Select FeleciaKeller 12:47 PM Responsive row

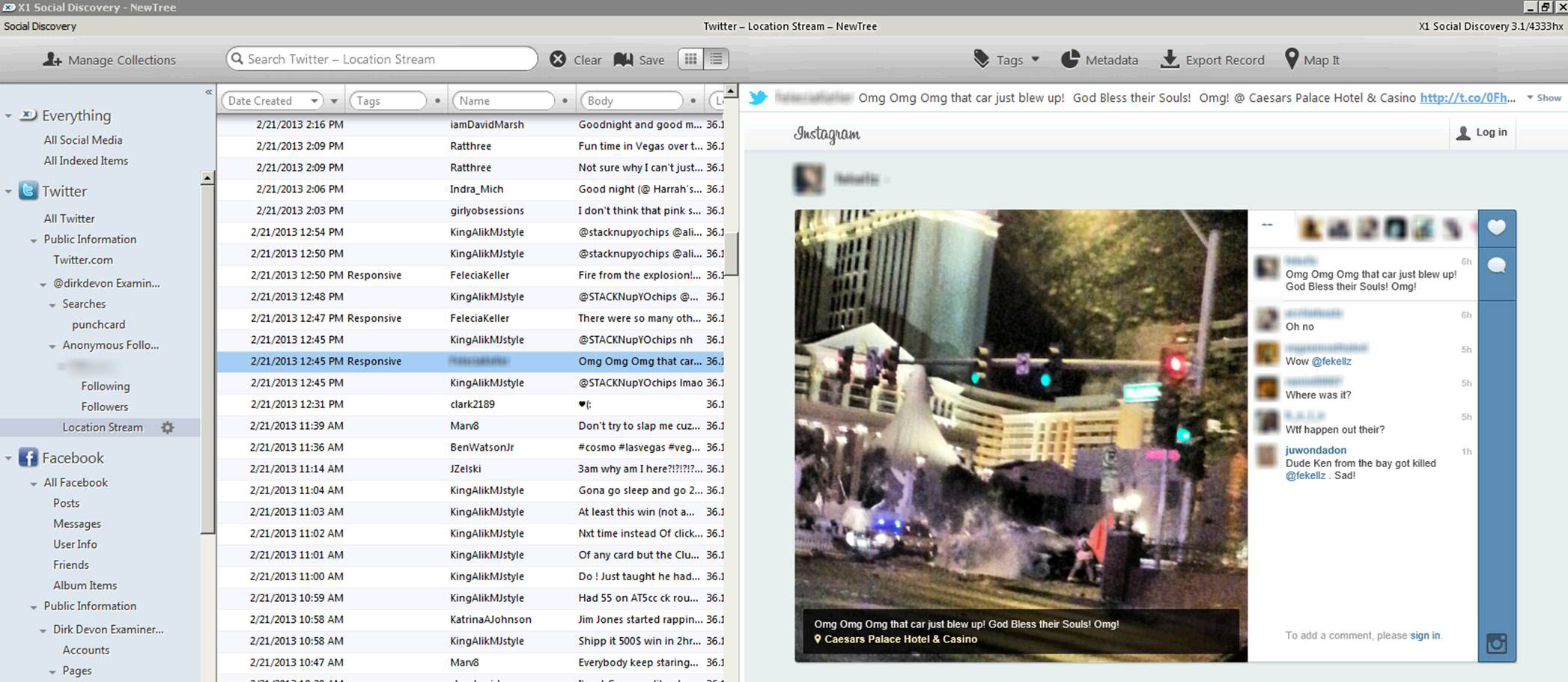[x=470, y=318]
